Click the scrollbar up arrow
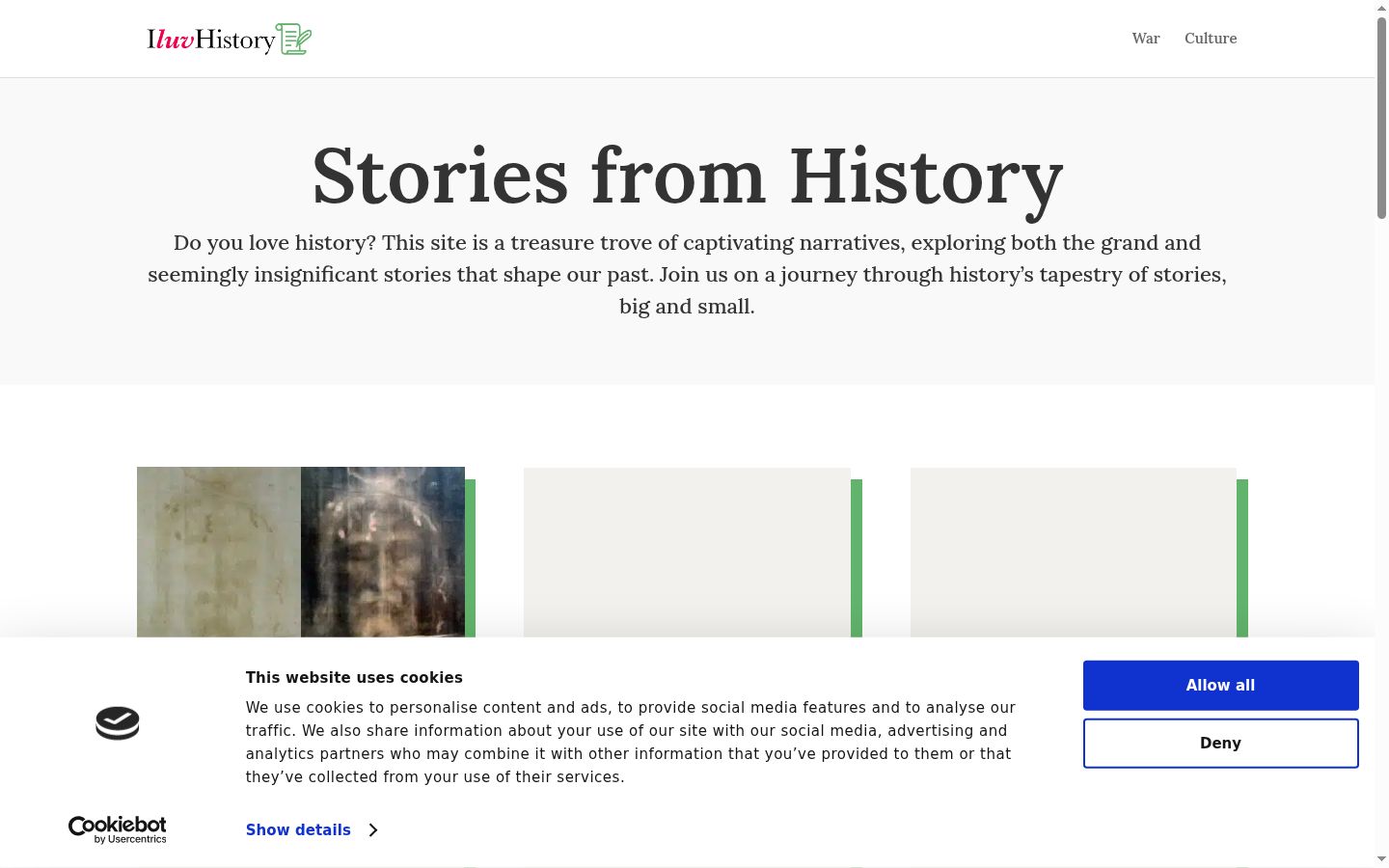This screenshot has height=868, width=1389. coord(1381,7)
